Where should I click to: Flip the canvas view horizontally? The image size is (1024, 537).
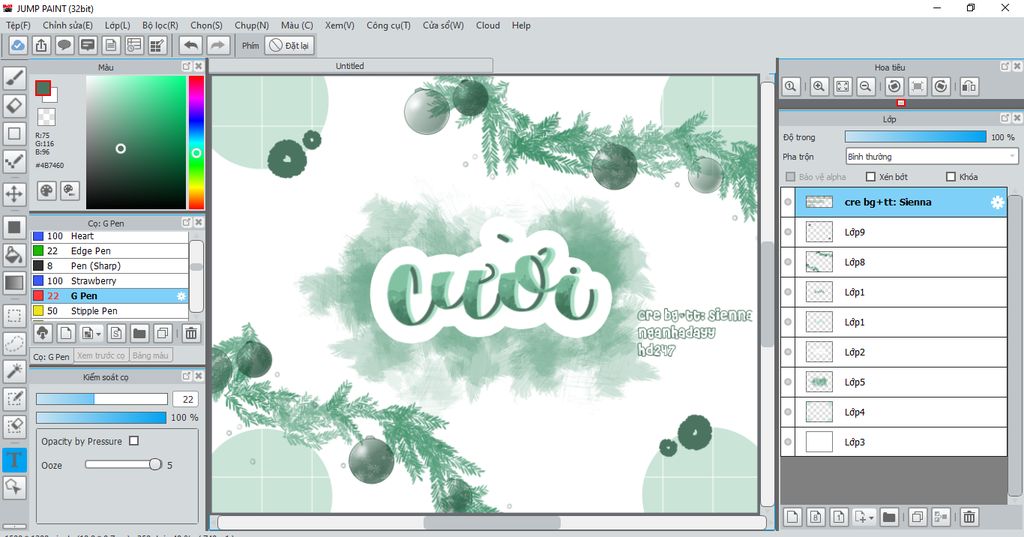point(969,86)
